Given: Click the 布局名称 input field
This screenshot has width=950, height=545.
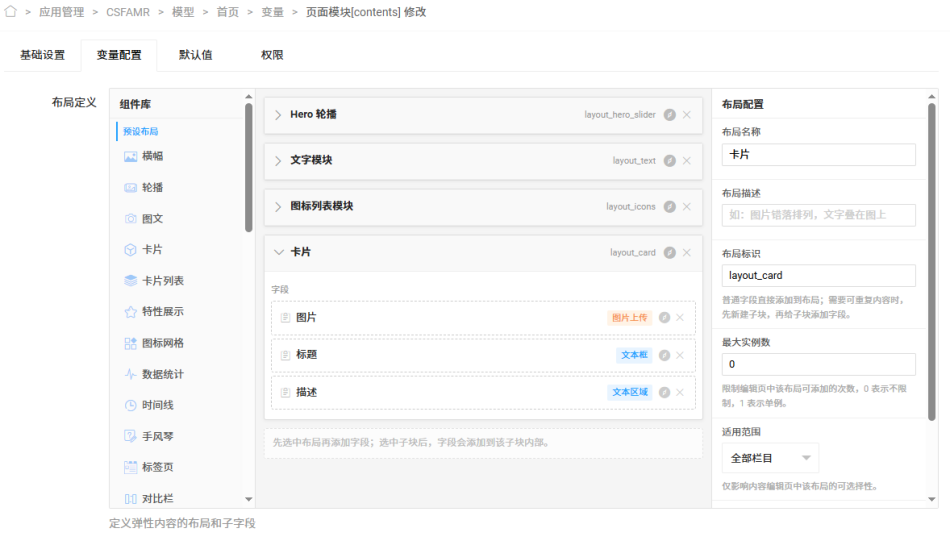Looking at the screenshot, I should point(819,154).
